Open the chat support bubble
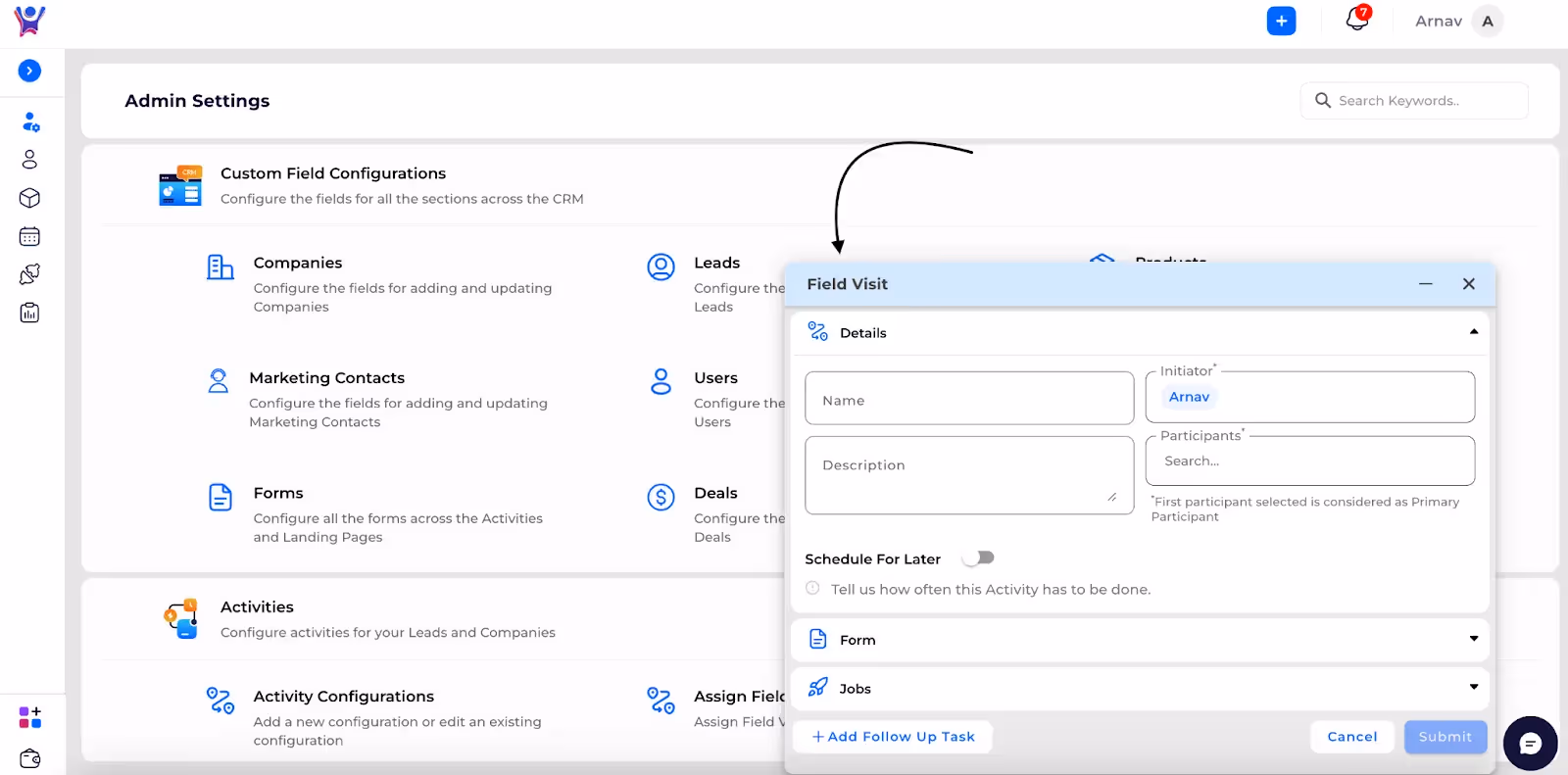The width and height of the screenshot is (1568, 775). coord(1530,744)
